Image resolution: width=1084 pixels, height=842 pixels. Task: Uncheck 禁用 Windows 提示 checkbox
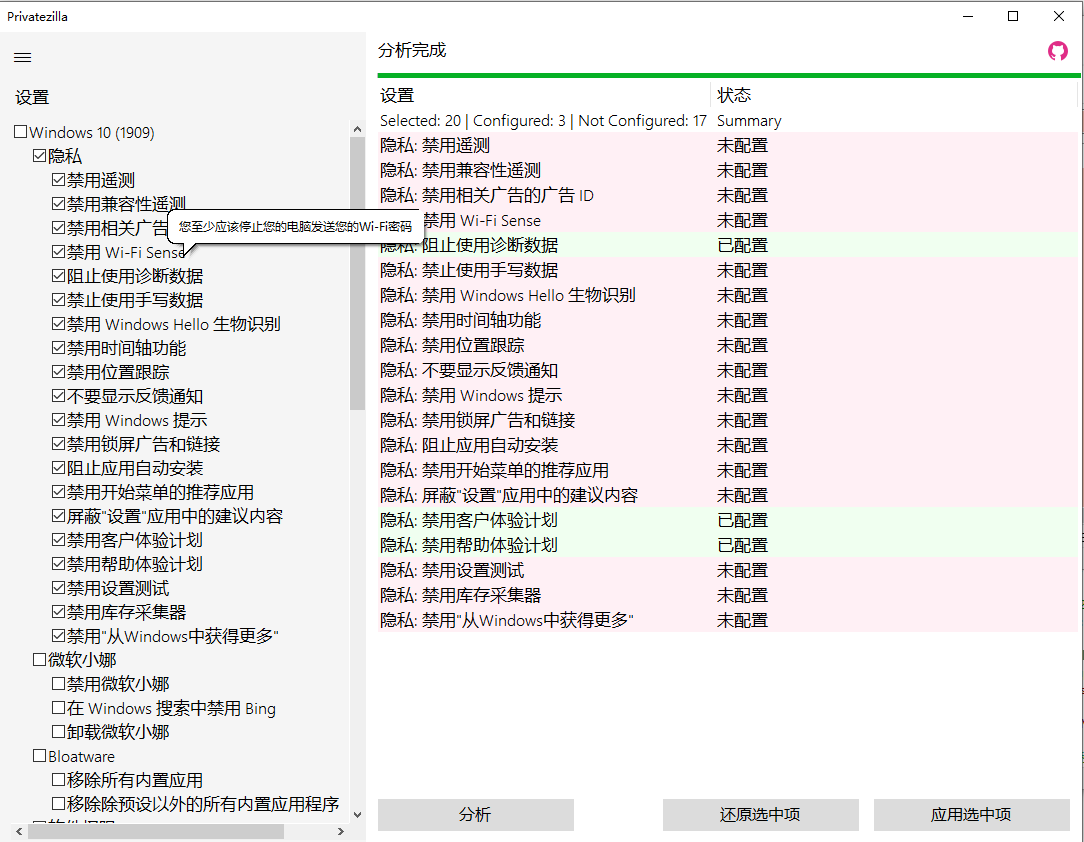59,420
